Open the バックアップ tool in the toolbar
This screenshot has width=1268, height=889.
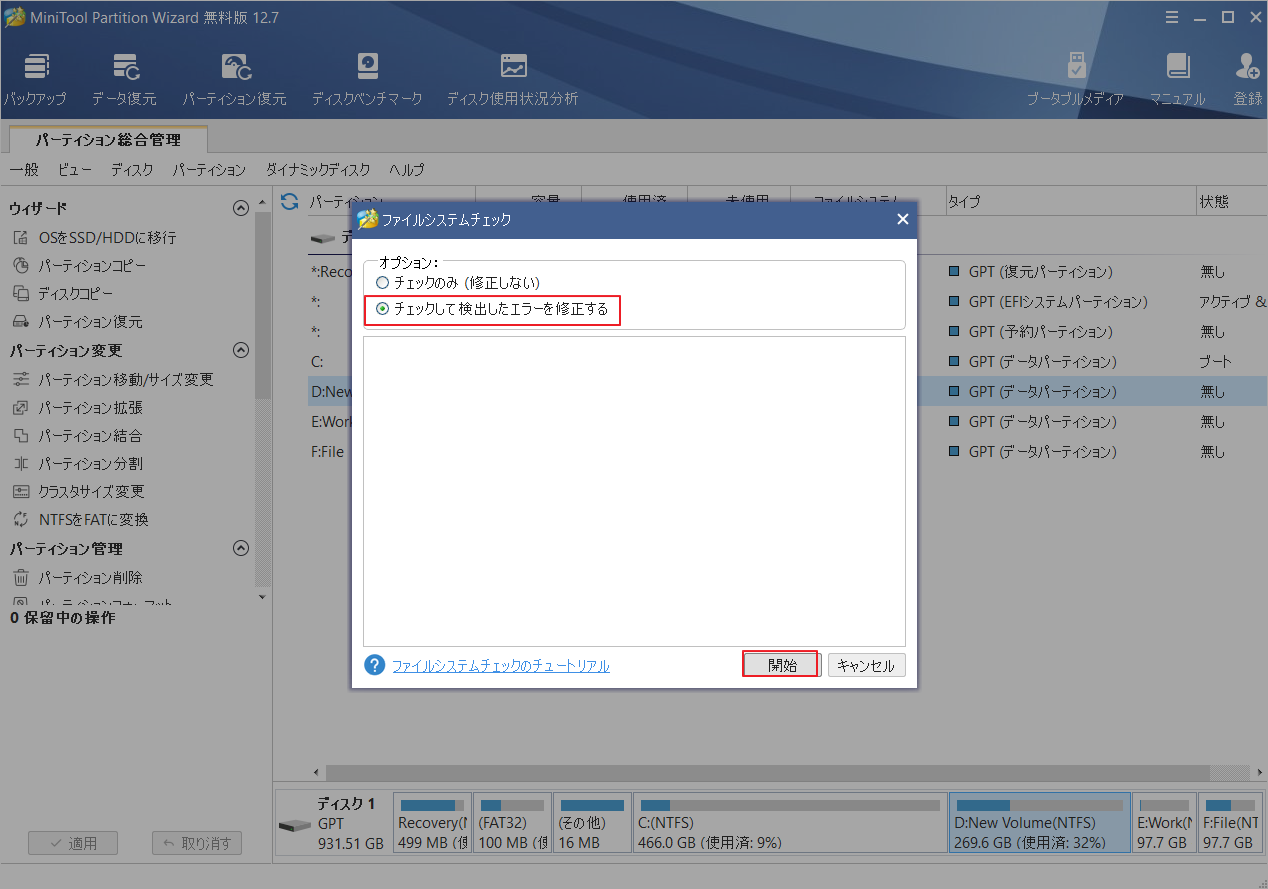pyautogui.click(x=36, y=77)
